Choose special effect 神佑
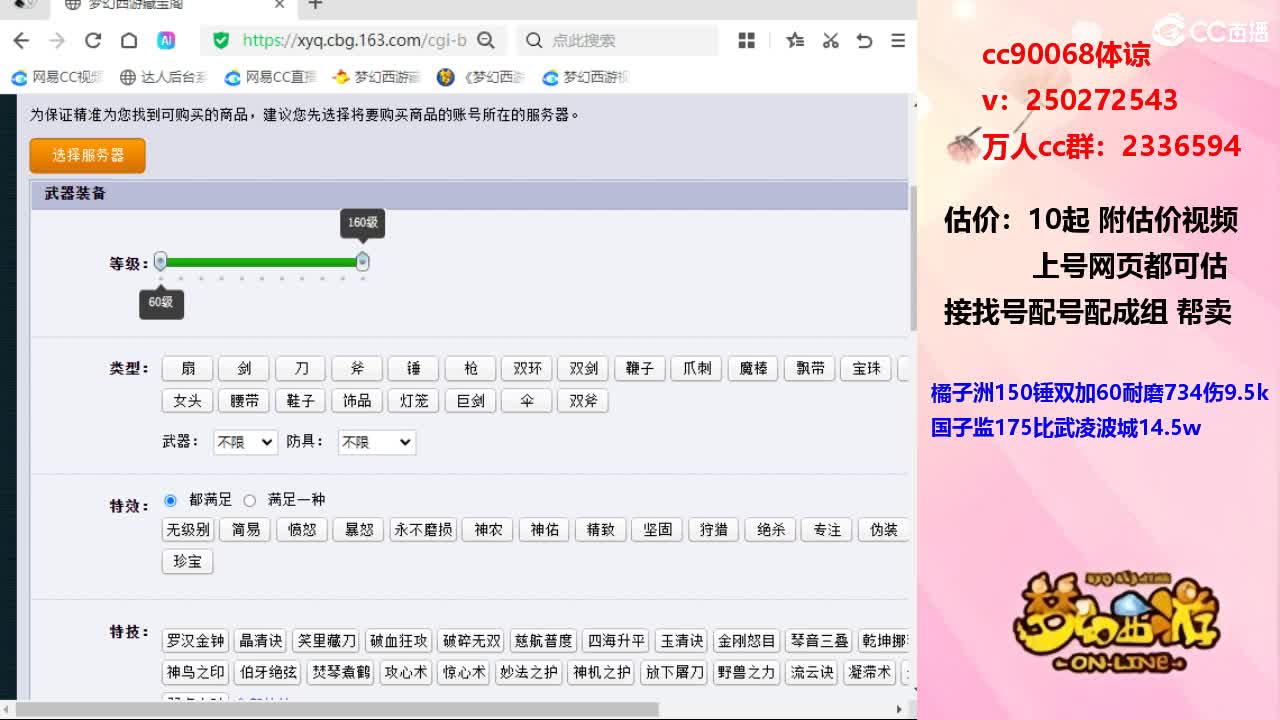Viewport: 1280px width, 720px height. click(x=544, y=530)
